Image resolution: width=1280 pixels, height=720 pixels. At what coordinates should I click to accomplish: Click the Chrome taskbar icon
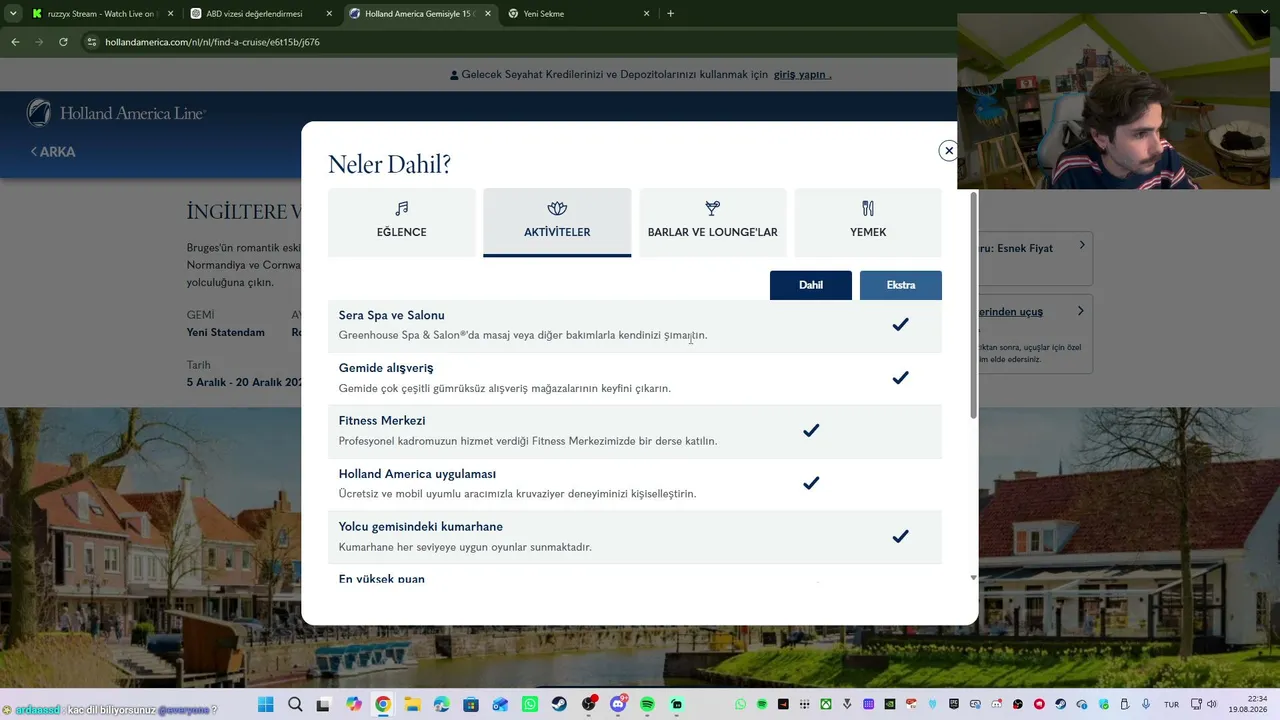(x=382, y=705)
